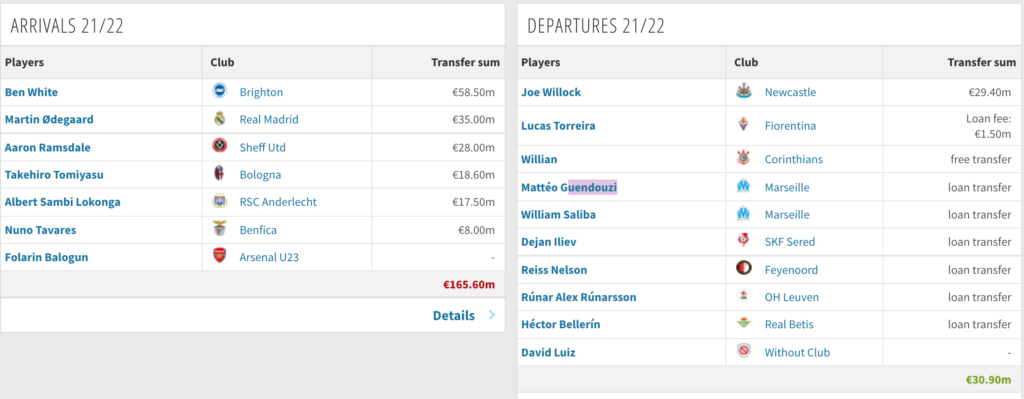Image resolution: width=1024 pixels, height=399 pixels.
Task: Open the Real Betis club link
Action: pos(789,325)
